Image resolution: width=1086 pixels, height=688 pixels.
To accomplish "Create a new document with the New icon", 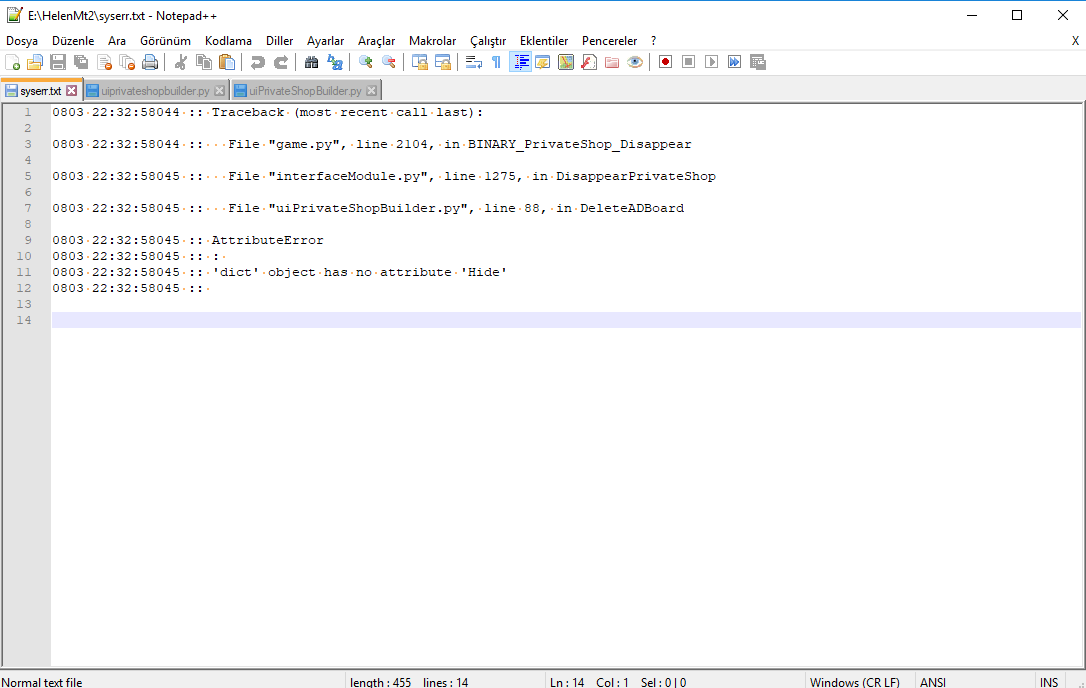I will tap(12, 62).
